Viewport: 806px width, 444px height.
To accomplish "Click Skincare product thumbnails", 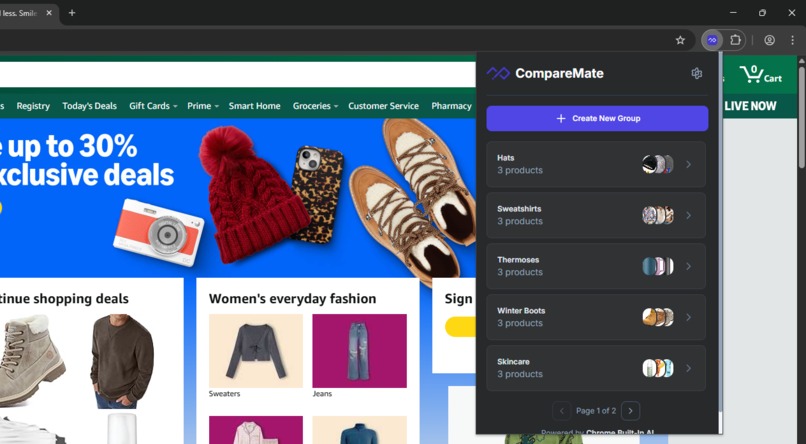I will point(658,368).
